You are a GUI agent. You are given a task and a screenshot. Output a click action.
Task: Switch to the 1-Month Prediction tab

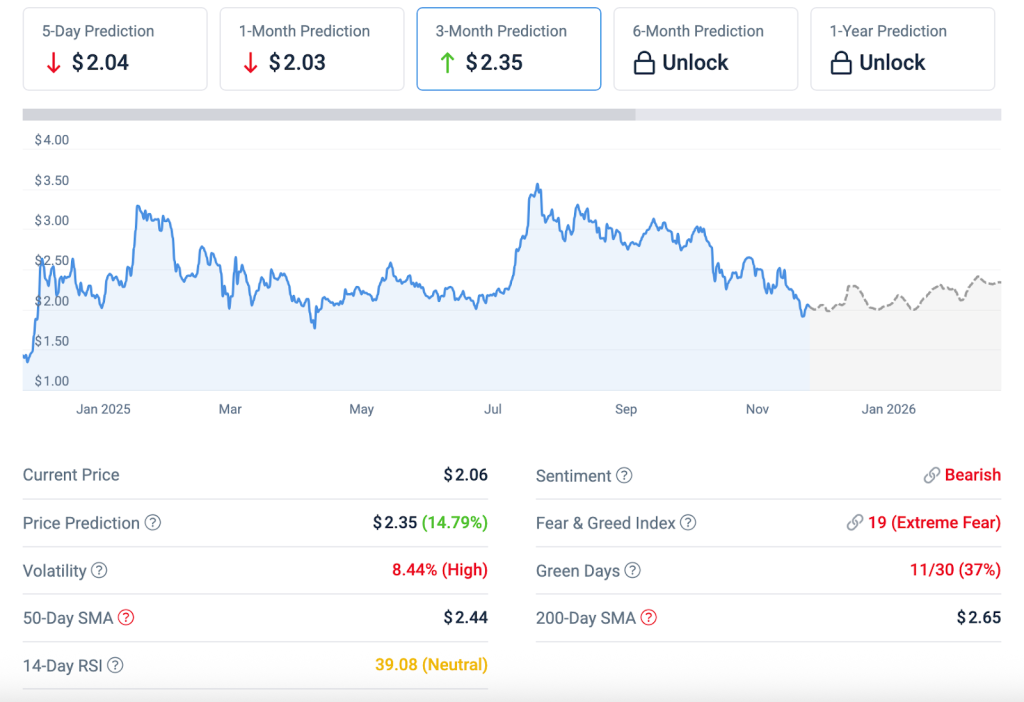(x=311, y=49)
